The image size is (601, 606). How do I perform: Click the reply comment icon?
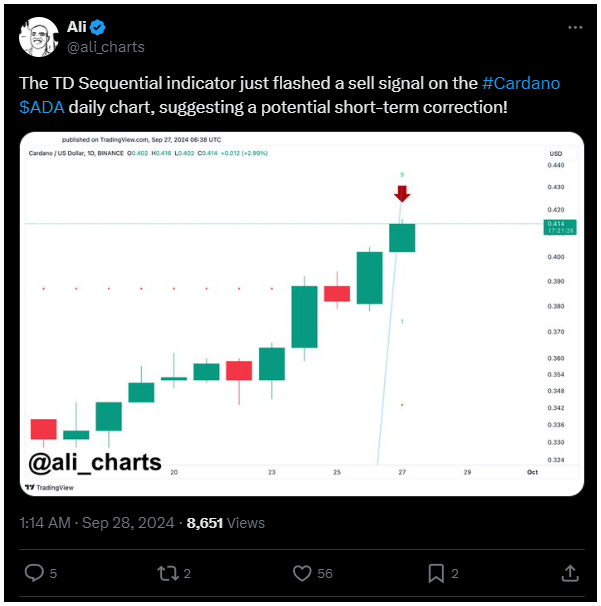coord(33,573)
